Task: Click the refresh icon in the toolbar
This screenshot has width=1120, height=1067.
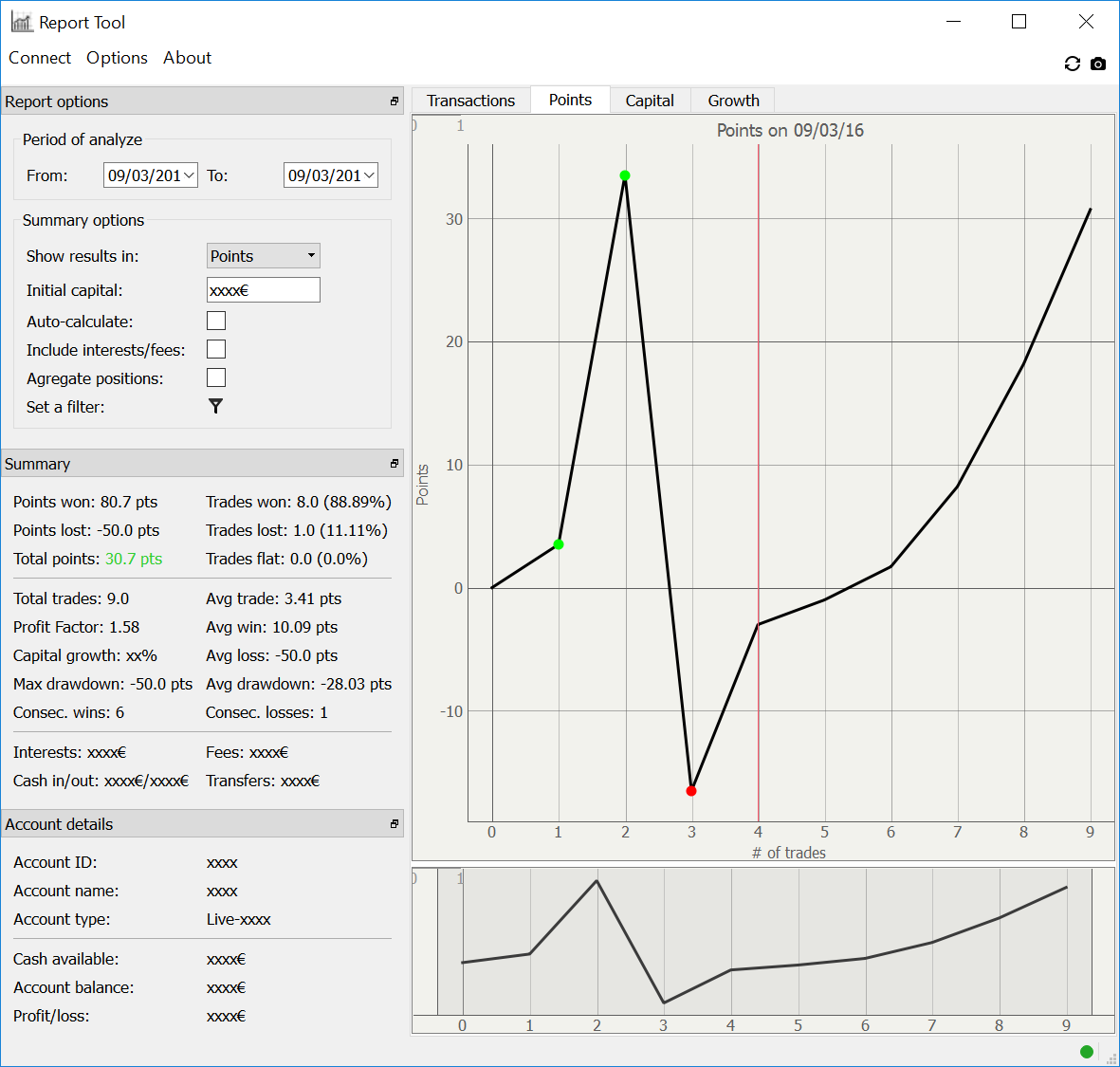Action: point(1073,64)
